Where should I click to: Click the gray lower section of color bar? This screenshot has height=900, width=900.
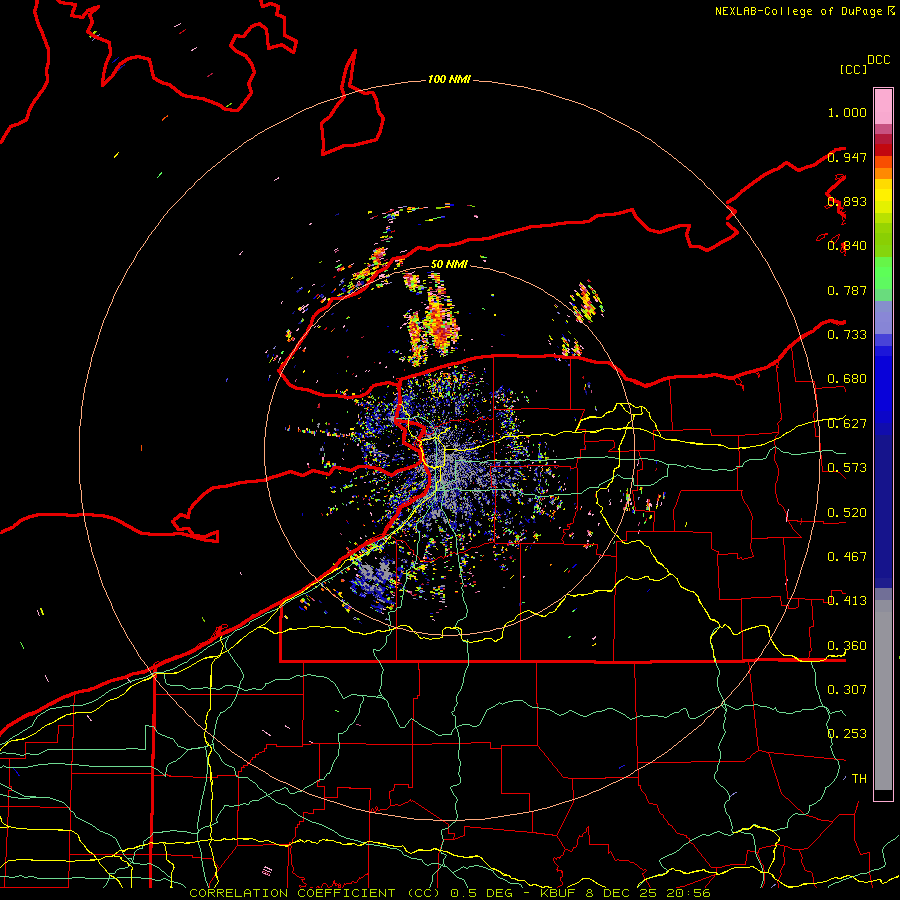click(883, 695)
